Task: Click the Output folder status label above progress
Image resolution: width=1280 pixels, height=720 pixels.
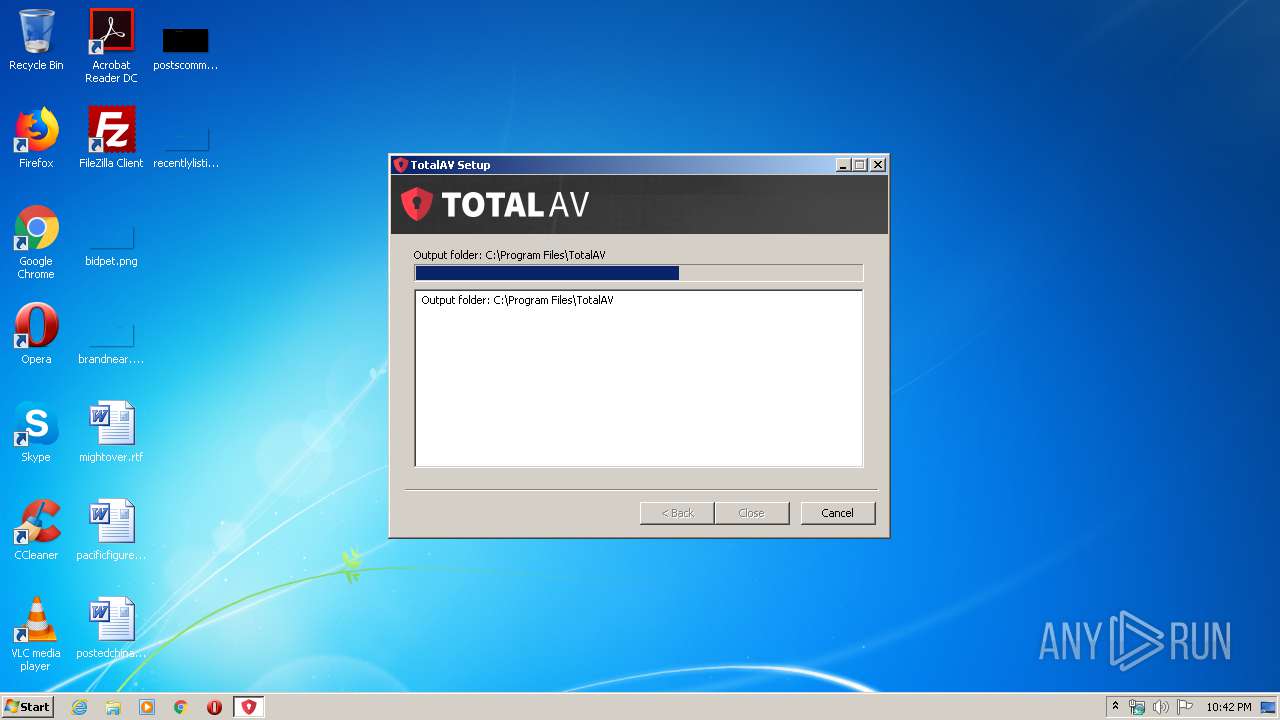Action: click(x=509, y=255)
